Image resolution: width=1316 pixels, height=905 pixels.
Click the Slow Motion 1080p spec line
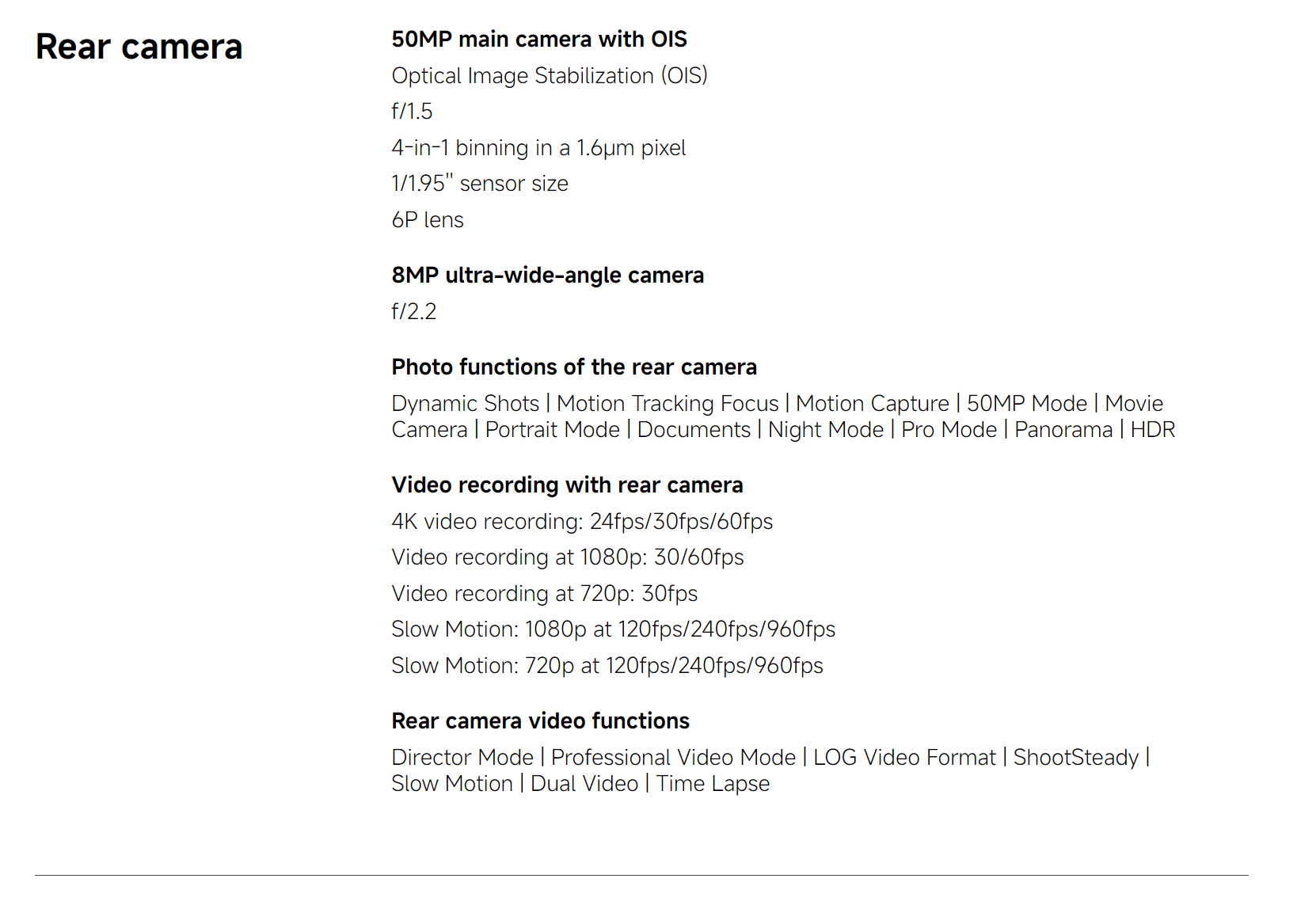pyautogui.click(x=614, y=629)
